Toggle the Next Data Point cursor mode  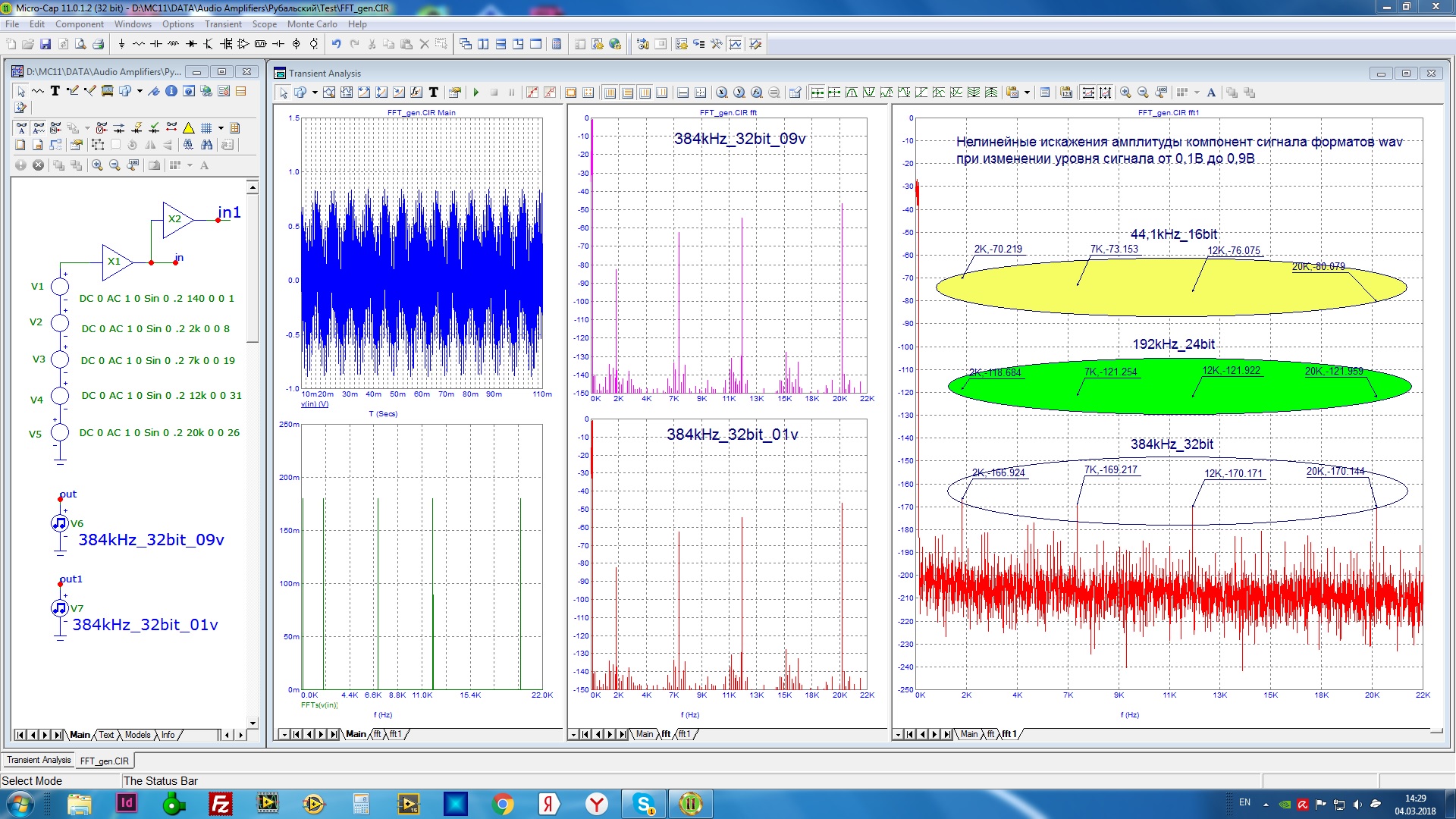pyautogui.click(x=817, y=93)
